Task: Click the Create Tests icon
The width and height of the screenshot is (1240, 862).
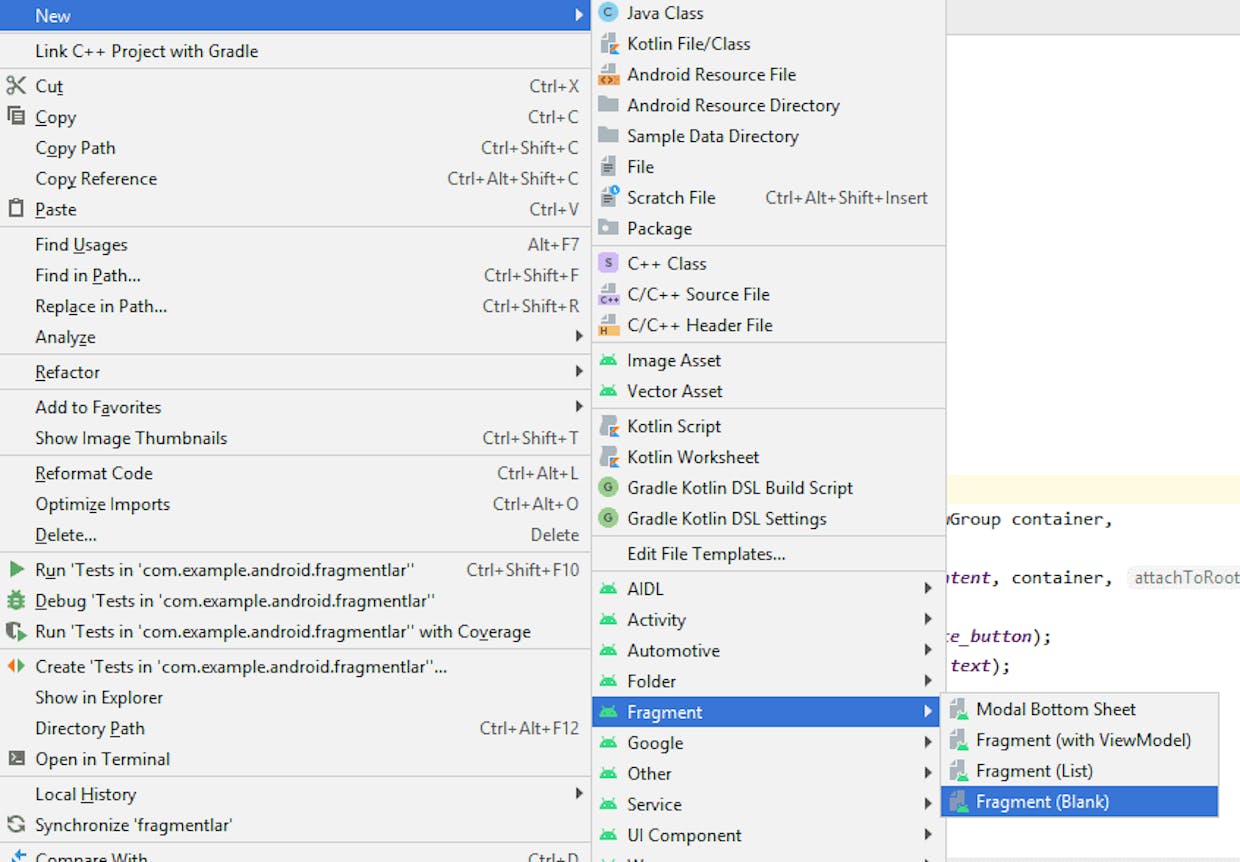Action: [x=16, y=666]
